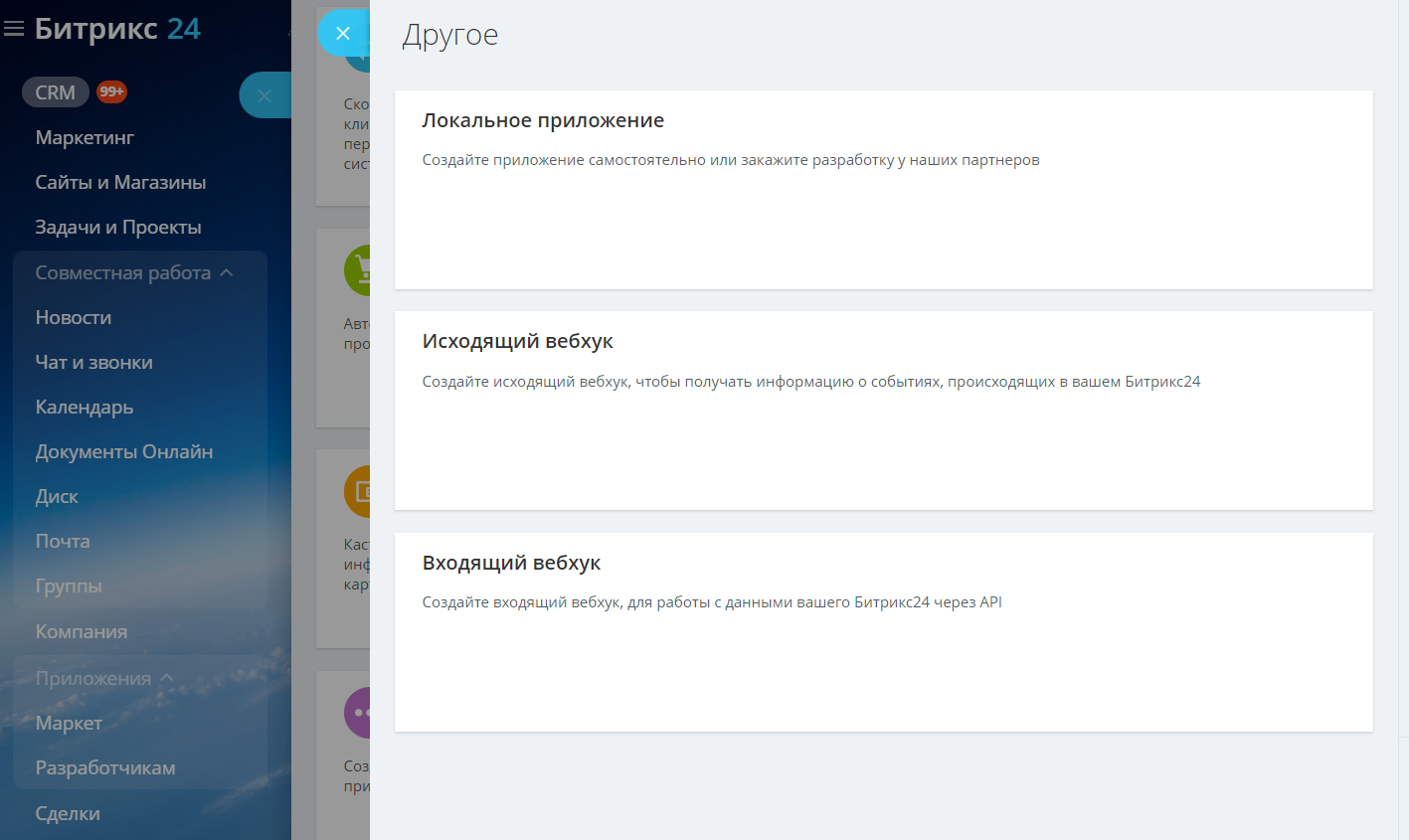View the 99+ CRM notifications badge
The height and width of the screenshot is (840, 1409).
[111, 91]
